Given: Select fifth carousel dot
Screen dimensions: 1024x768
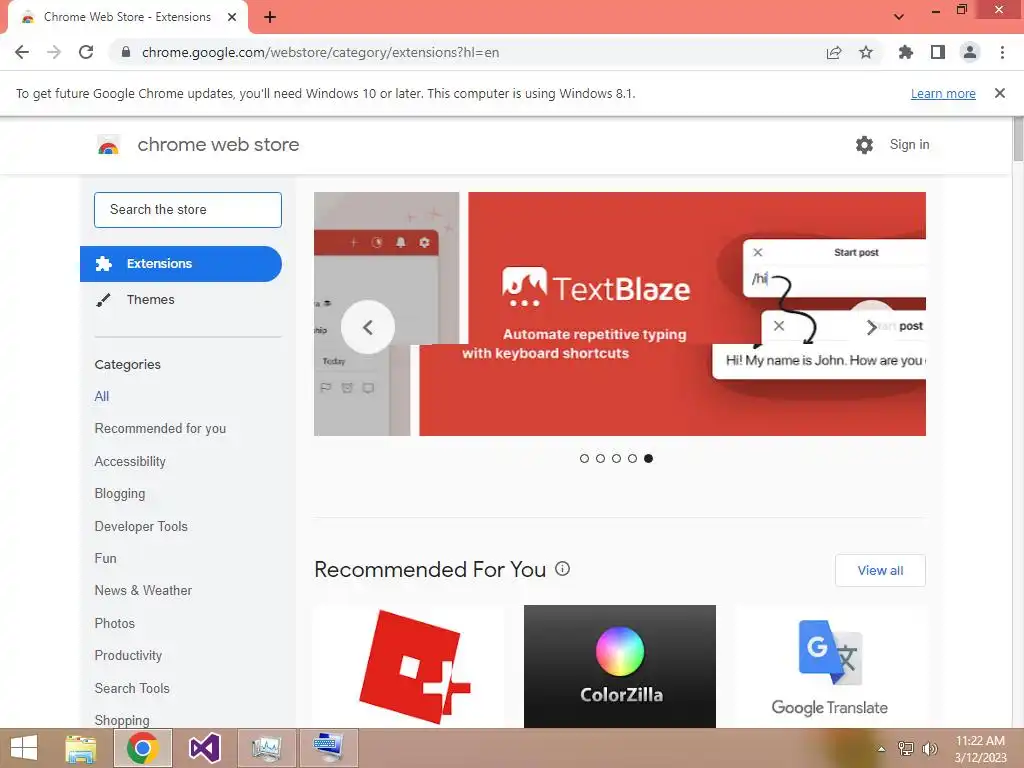Looking at the screenshot, I should point(648,458).
